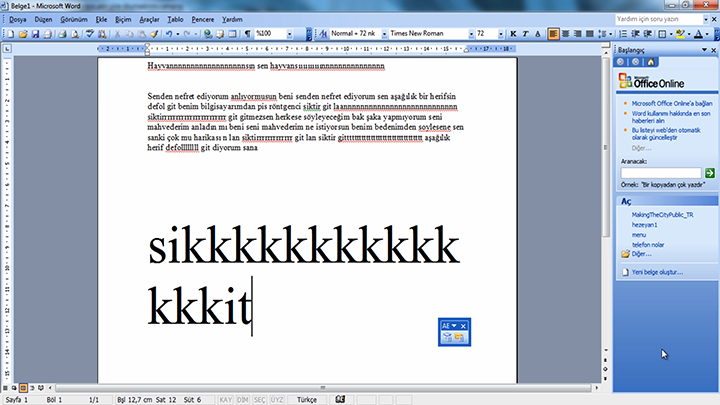720x405 pixels.
Task: Open the Biçim menu
Action: click(123, 19)
